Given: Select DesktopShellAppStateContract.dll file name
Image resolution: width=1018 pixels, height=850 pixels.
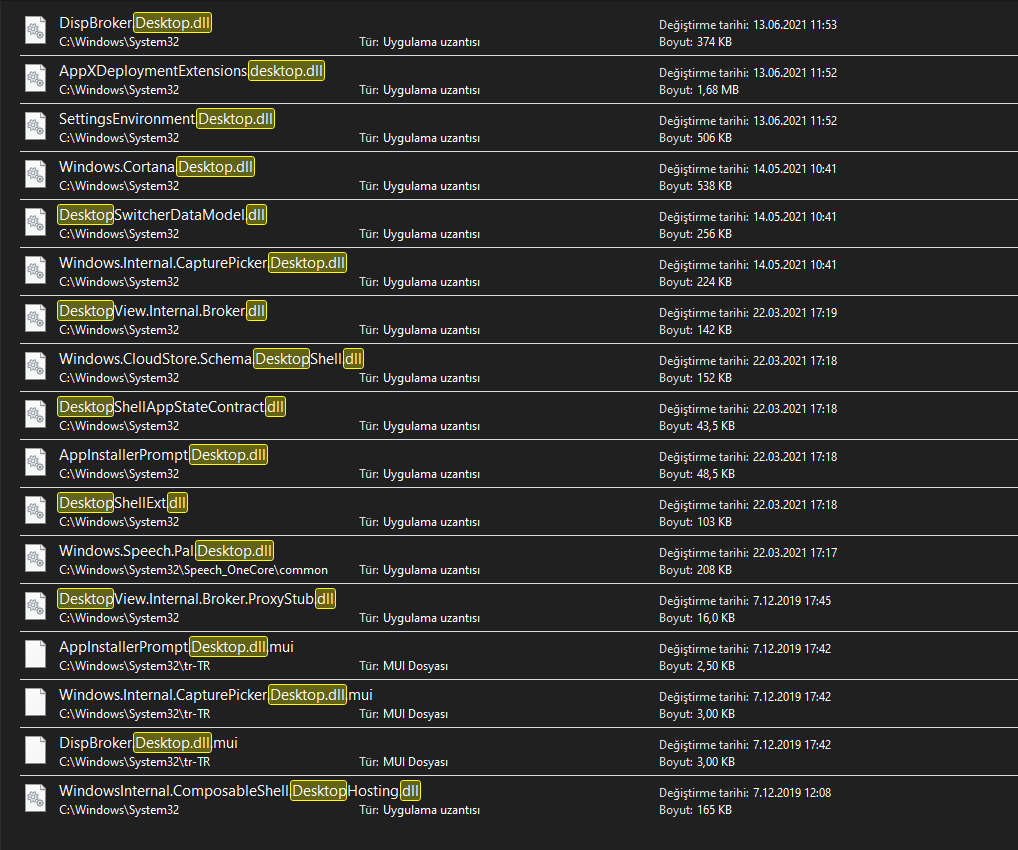Looking at the screenshot, I should (172, 407).
